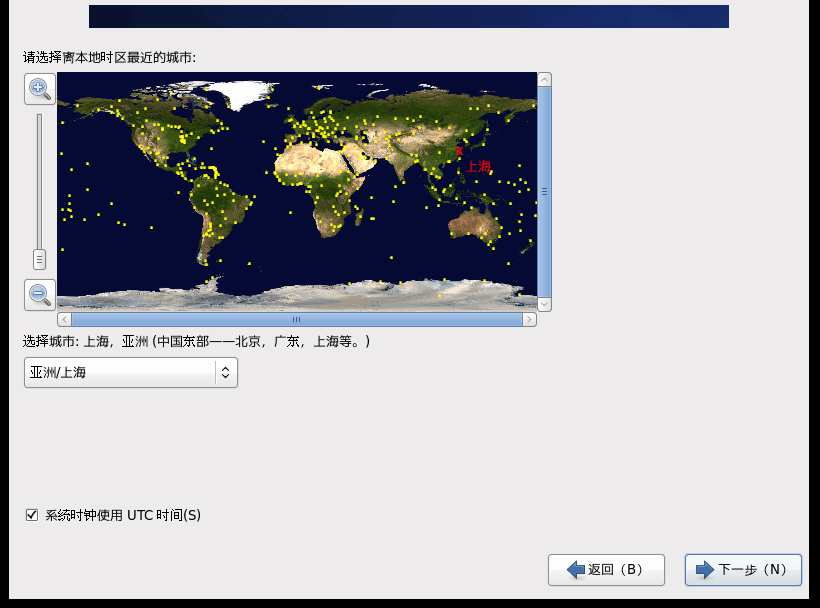Toggle 系统时钟使用 UTC 时间 checkbox
The height and width of the screenshot is (608, 820).
[32, 515]
